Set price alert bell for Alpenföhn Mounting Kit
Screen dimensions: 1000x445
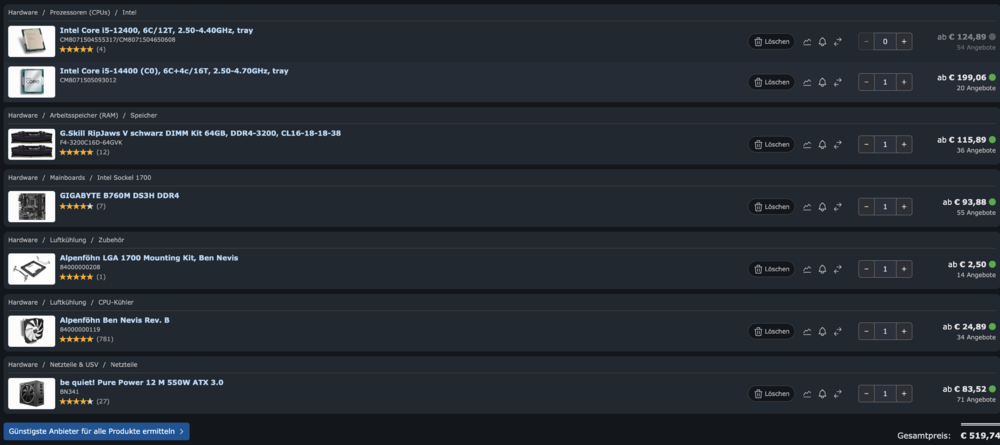[822, 269]
